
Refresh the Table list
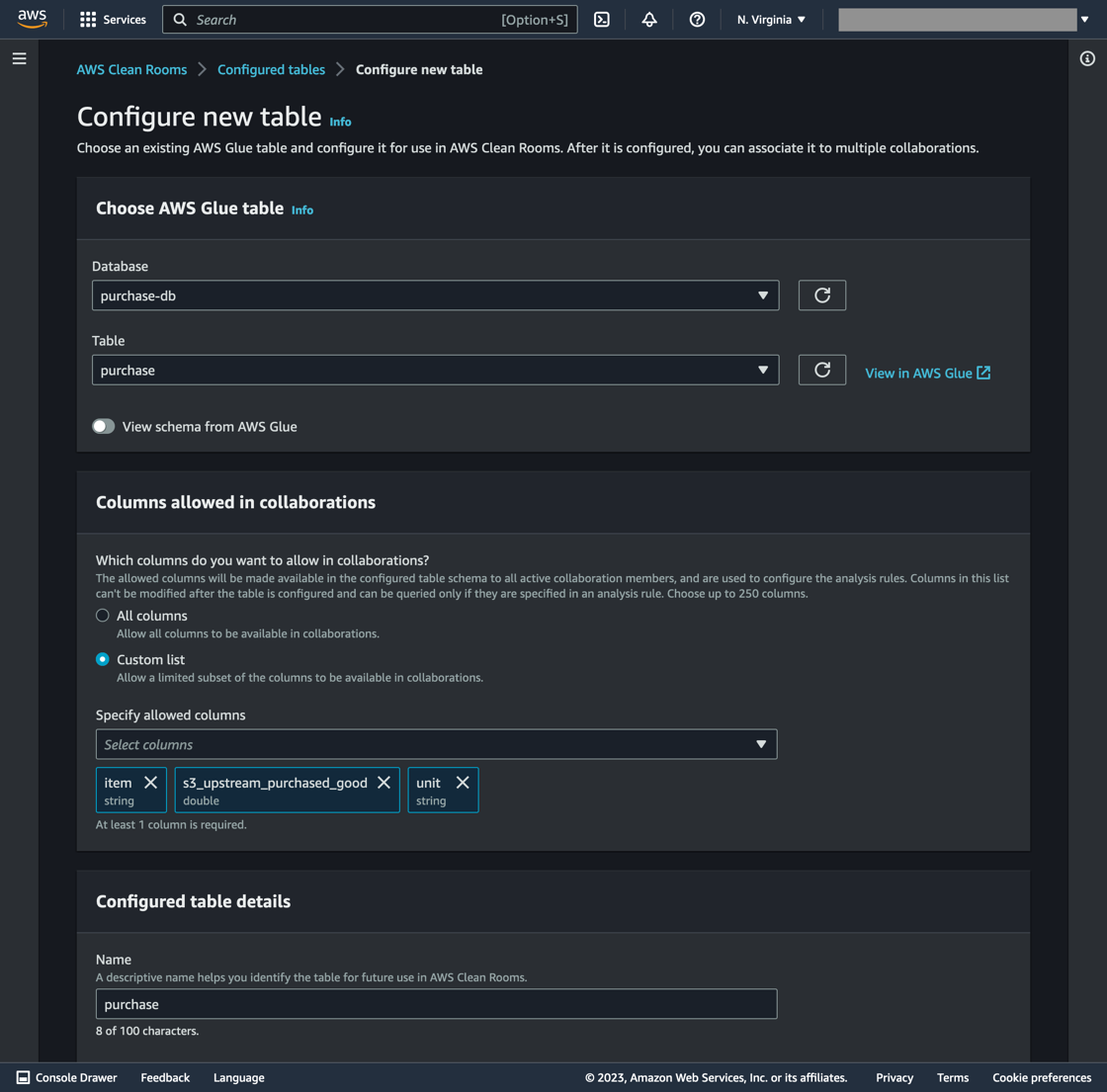[821, 369]
